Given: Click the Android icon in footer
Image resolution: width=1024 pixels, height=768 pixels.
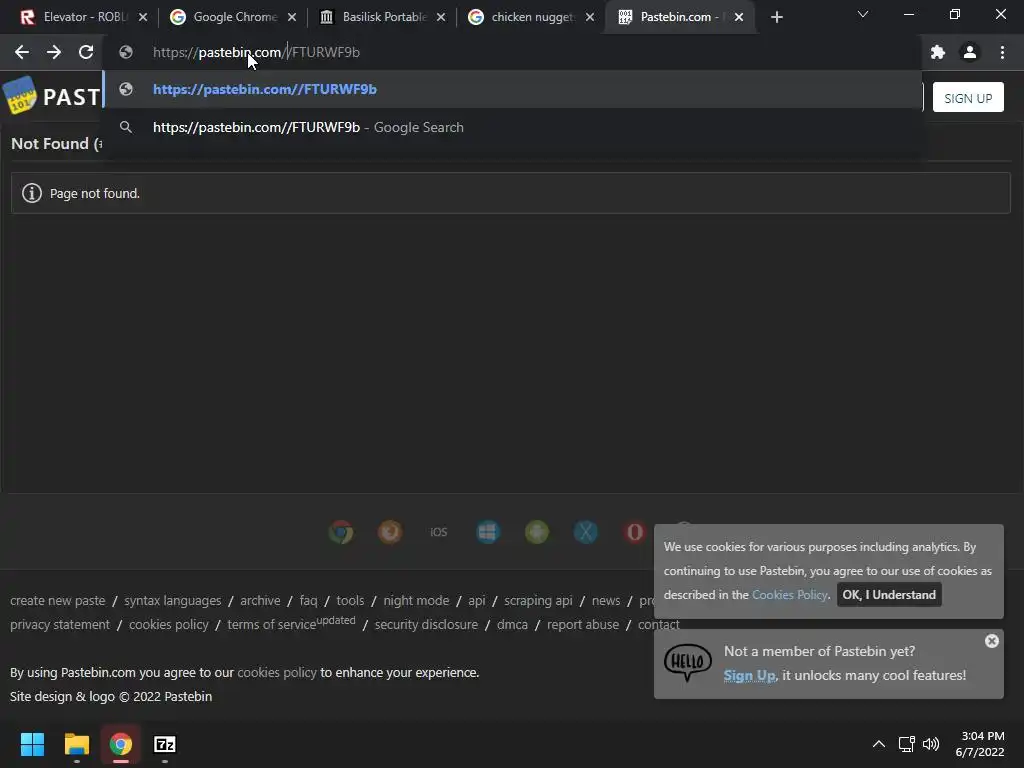Looking at the screenshot, I should click(537, 532).
